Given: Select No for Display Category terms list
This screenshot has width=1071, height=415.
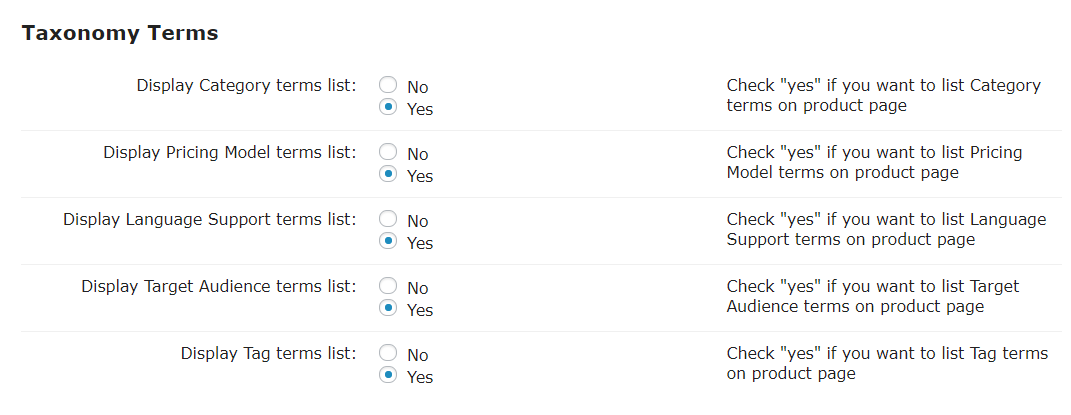Looking at the screenshot, I should click(x=389, y=86).
